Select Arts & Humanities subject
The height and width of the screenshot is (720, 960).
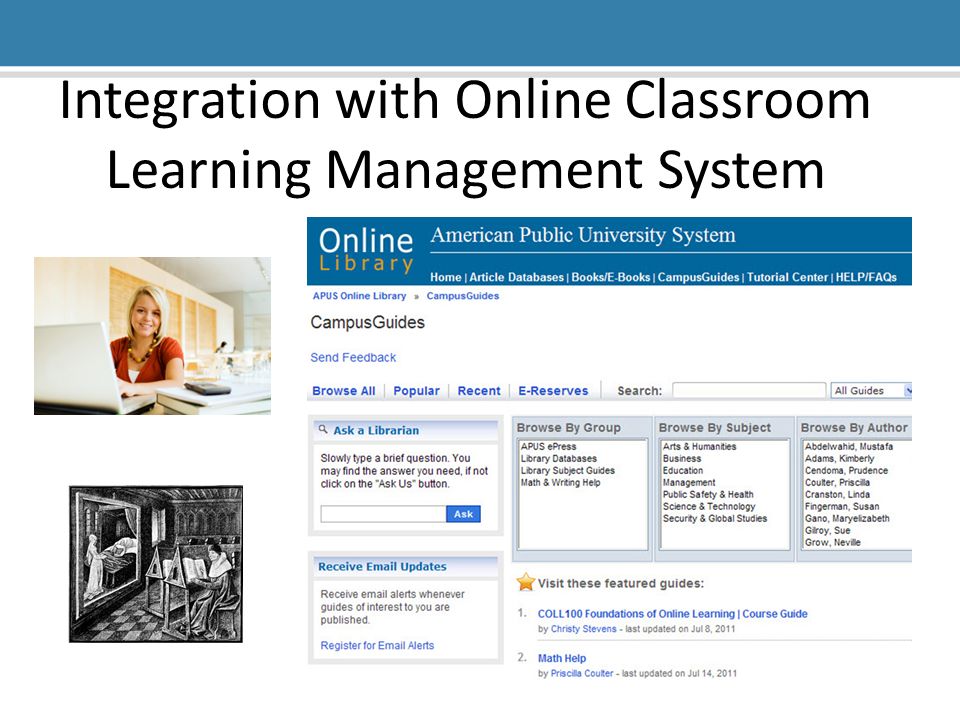(699, 446)
